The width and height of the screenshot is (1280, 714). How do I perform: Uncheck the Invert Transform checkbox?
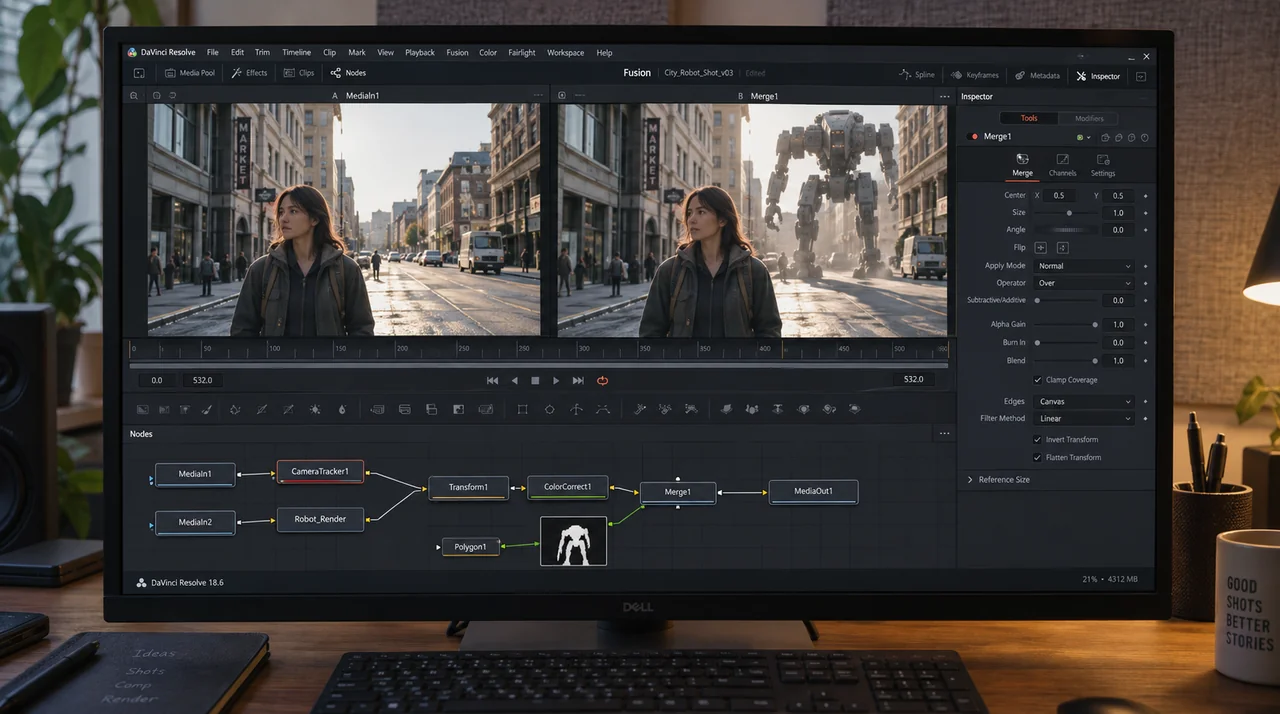click(1037, 439)
